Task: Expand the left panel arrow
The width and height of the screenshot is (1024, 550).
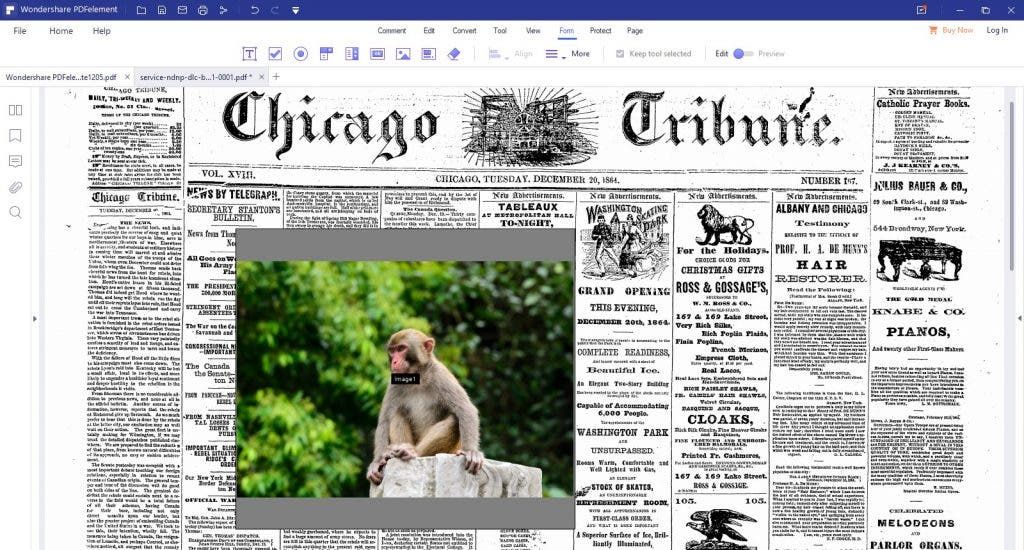Action: click(x=35, y=319)
